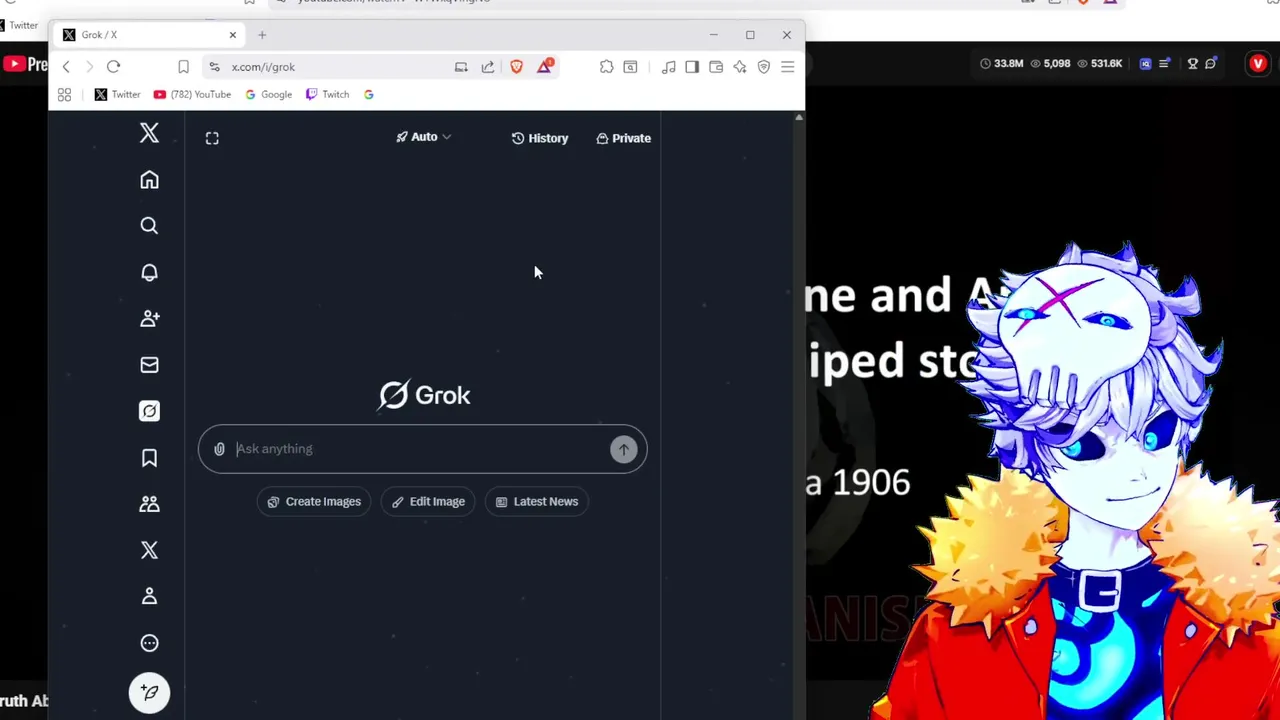
Task: Bookmark this page with the bookmark icon
Action: pyautogui.click(x=183, y=67)
